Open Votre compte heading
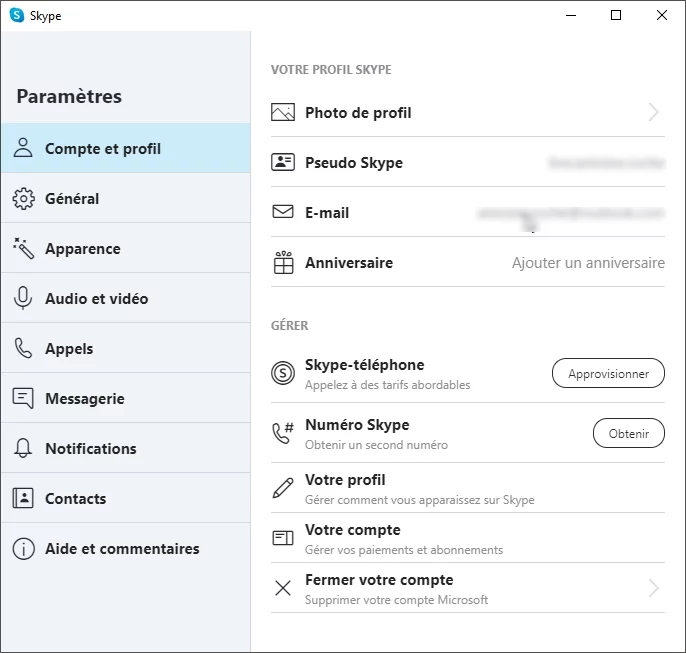This screenshot has width=686, height=653. click(353, 530)
